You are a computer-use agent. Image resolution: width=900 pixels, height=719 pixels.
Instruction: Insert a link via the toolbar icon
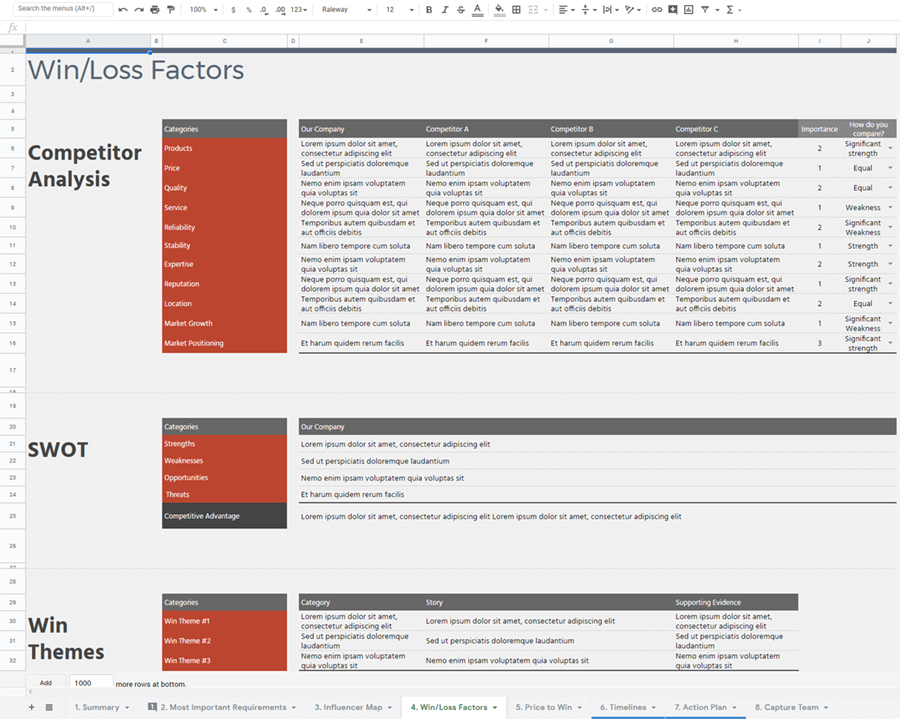656,9
